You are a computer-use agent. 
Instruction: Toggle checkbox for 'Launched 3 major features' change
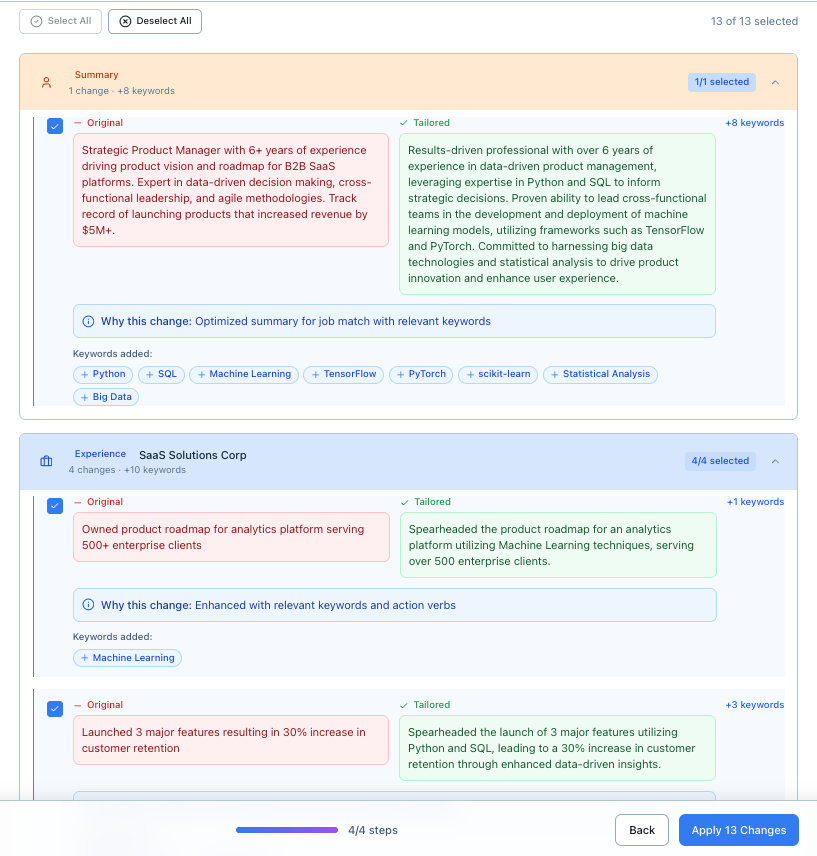pos(55,708)
